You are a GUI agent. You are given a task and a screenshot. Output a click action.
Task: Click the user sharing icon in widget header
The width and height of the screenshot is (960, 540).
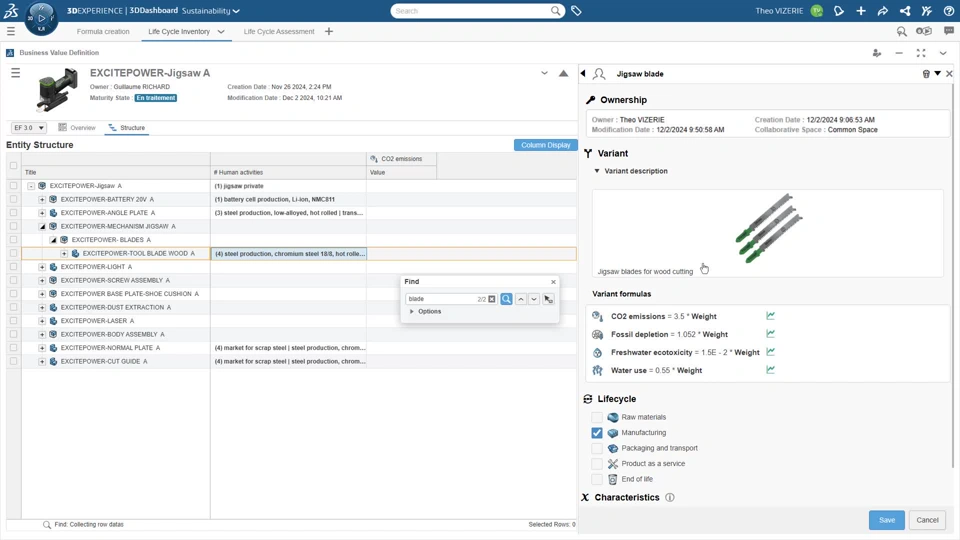click(x=877, y=53)
